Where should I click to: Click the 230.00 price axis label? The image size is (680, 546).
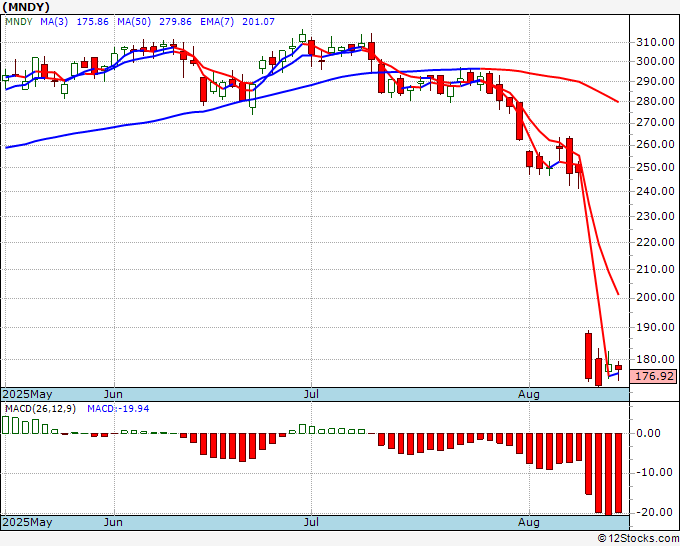click(655, 216)
